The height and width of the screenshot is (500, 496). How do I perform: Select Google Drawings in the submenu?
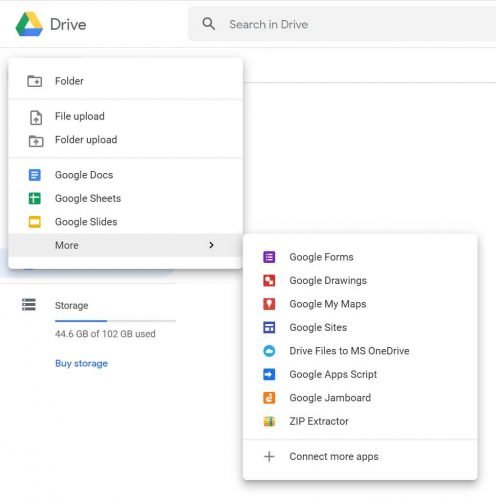pos(360,280)
